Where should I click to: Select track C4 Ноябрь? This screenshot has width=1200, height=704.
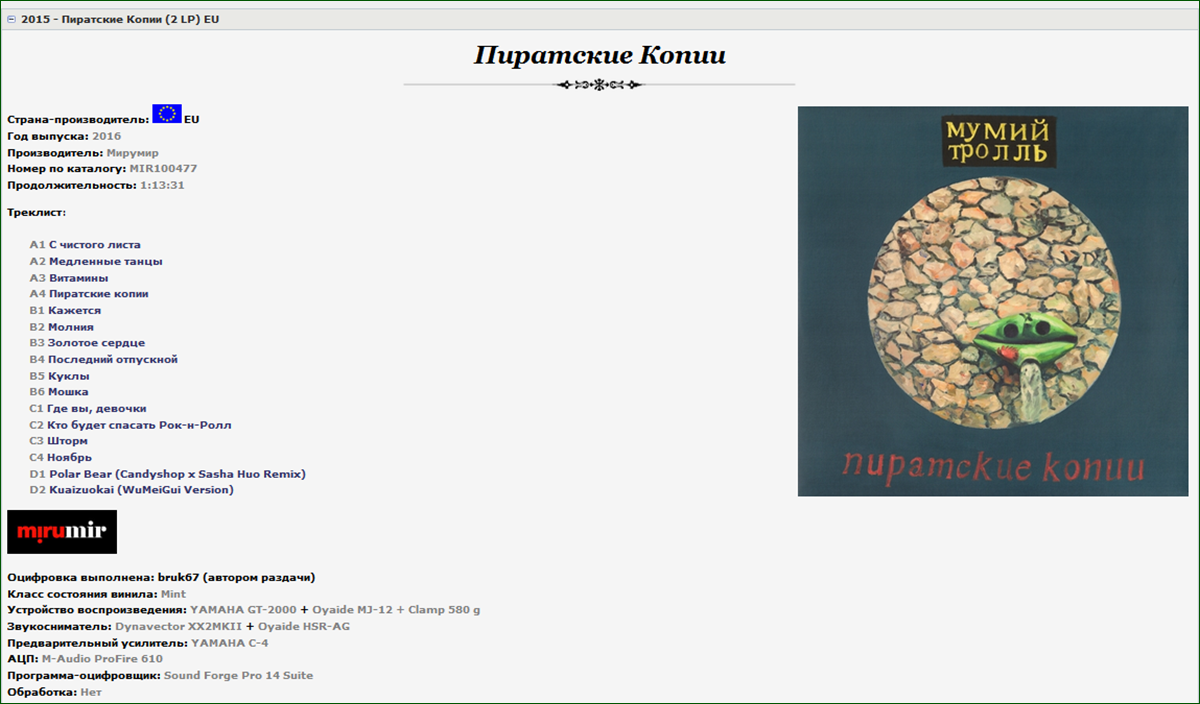point(61,457)
